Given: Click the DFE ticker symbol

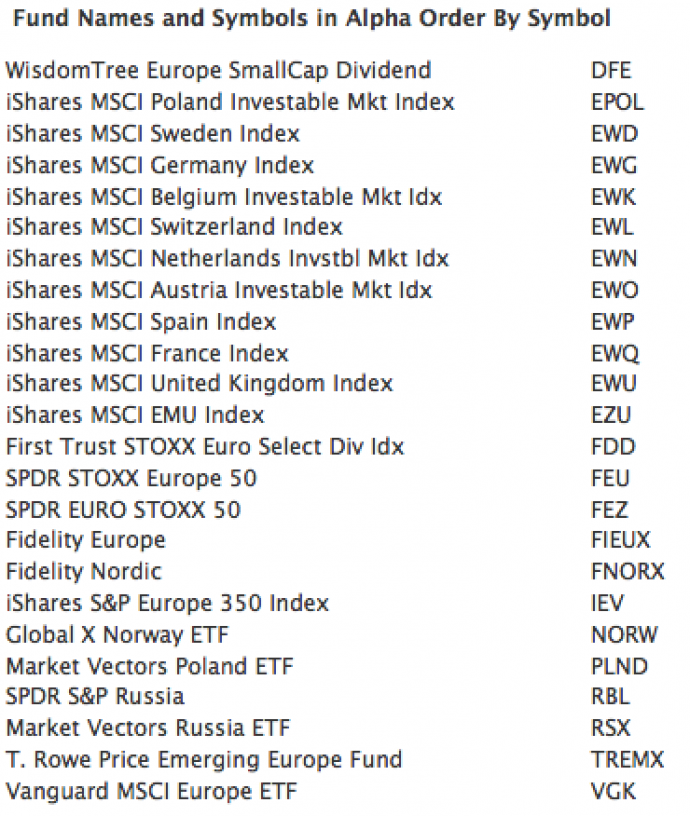Looking at the screenshot, I should (x=610, y=71).
